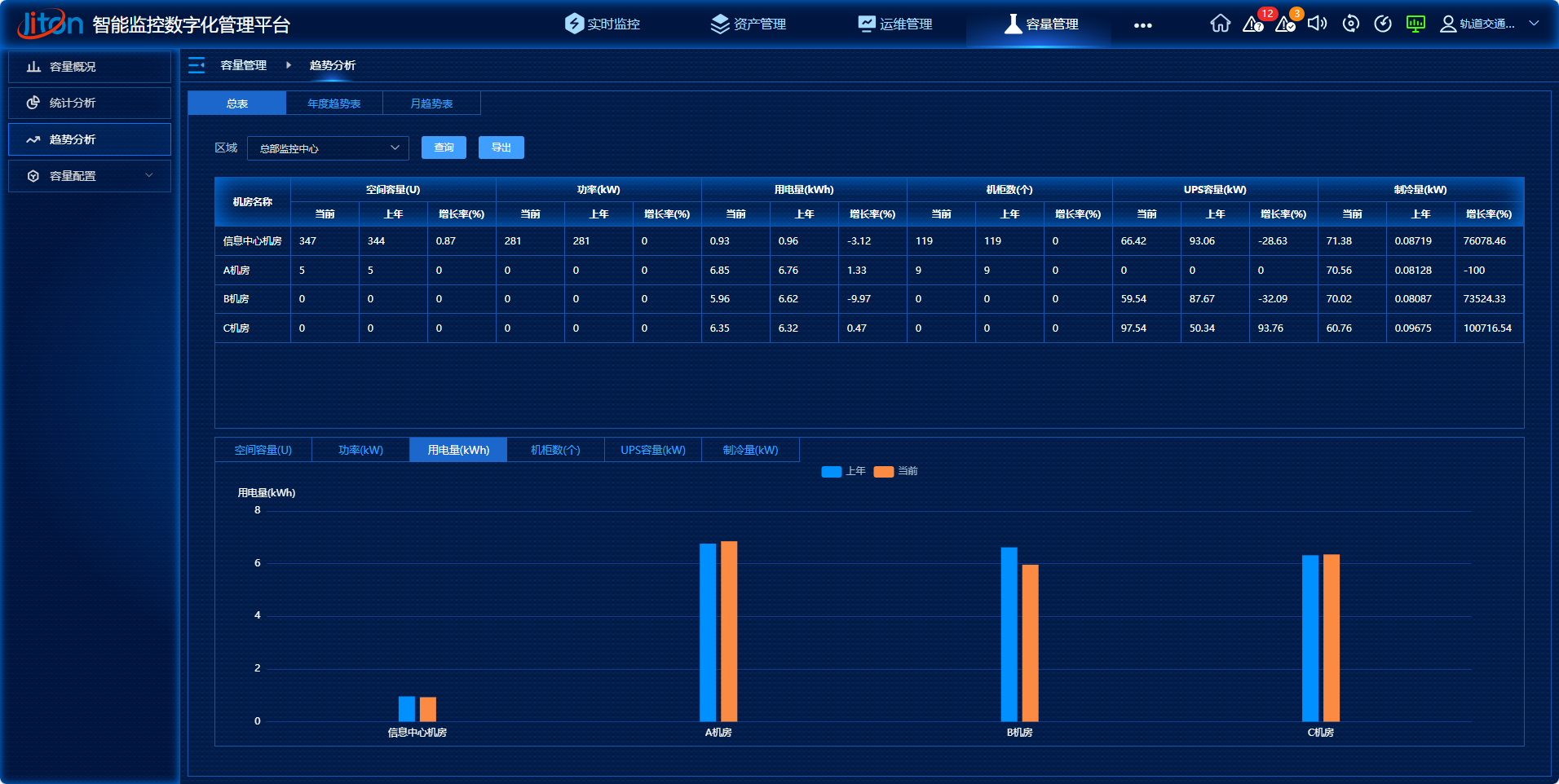
Task: Select the UPS容量(kW) chart tab
Action: (652, 450)
